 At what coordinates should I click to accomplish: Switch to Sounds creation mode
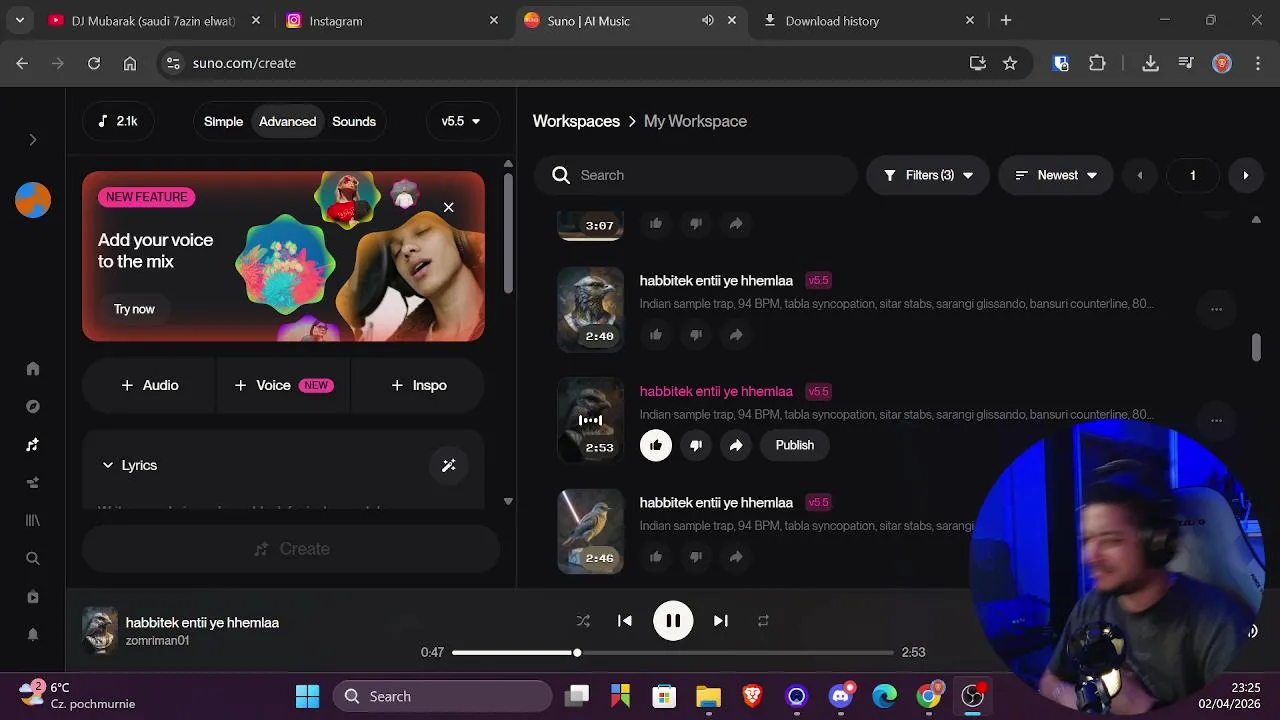[354, 121]
